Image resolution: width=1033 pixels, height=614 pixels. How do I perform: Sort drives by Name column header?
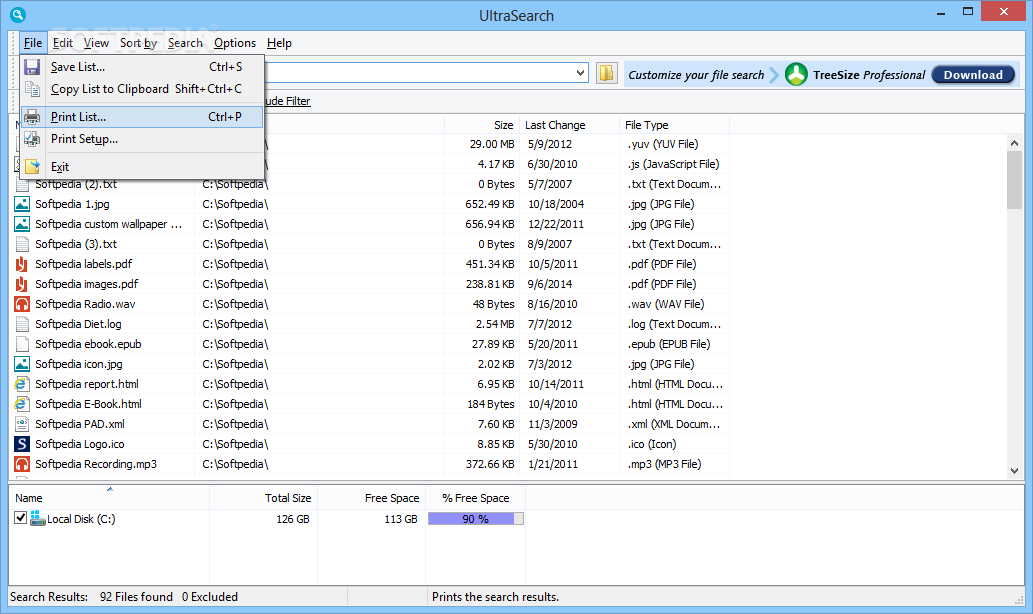[109, 498]
